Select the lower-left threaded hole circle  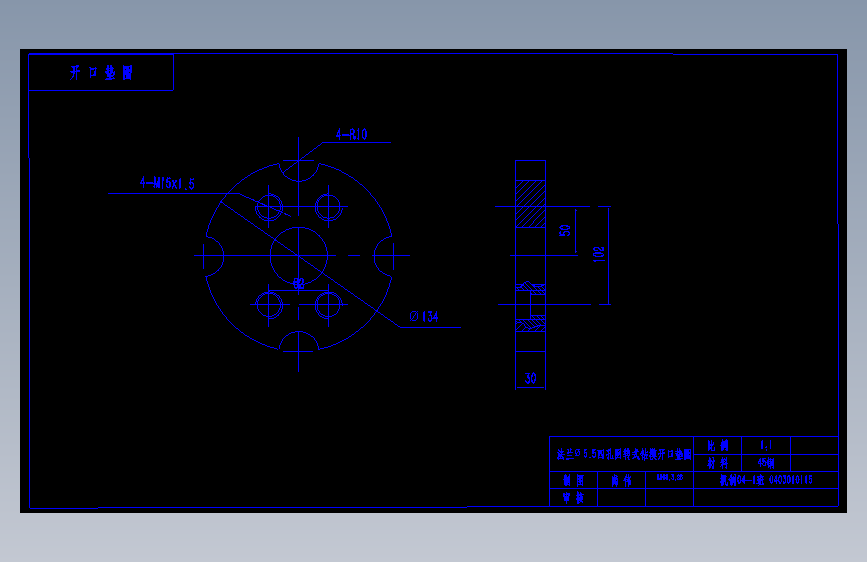tap(269, 304)
